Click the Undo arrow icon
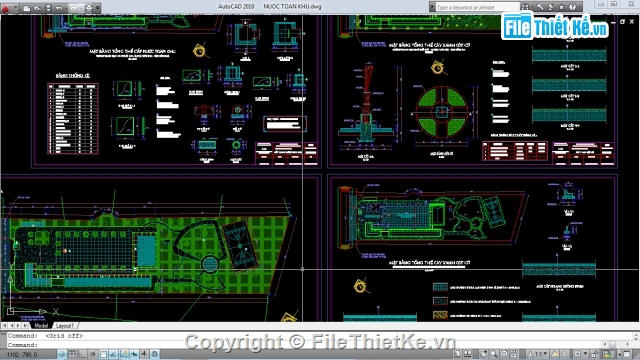 coord(59,8)
